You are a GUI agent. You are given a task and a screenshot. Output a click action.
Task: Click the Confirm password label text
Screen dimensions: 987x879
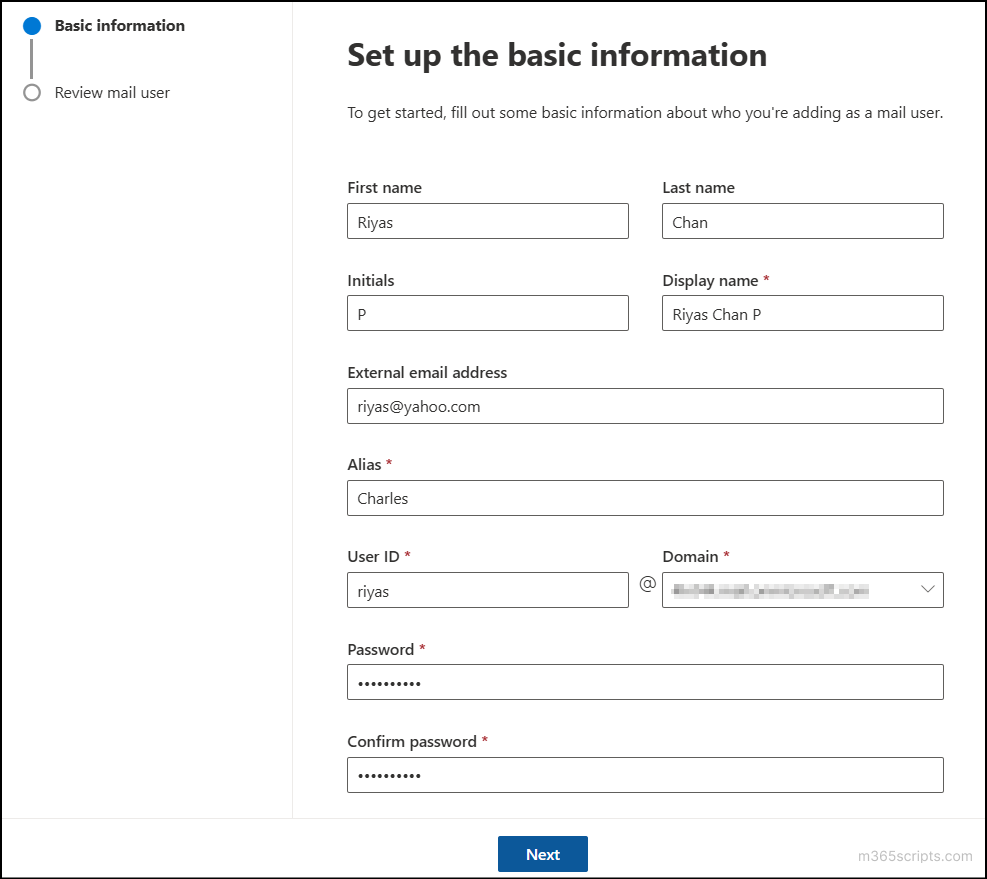coord(411,742)
